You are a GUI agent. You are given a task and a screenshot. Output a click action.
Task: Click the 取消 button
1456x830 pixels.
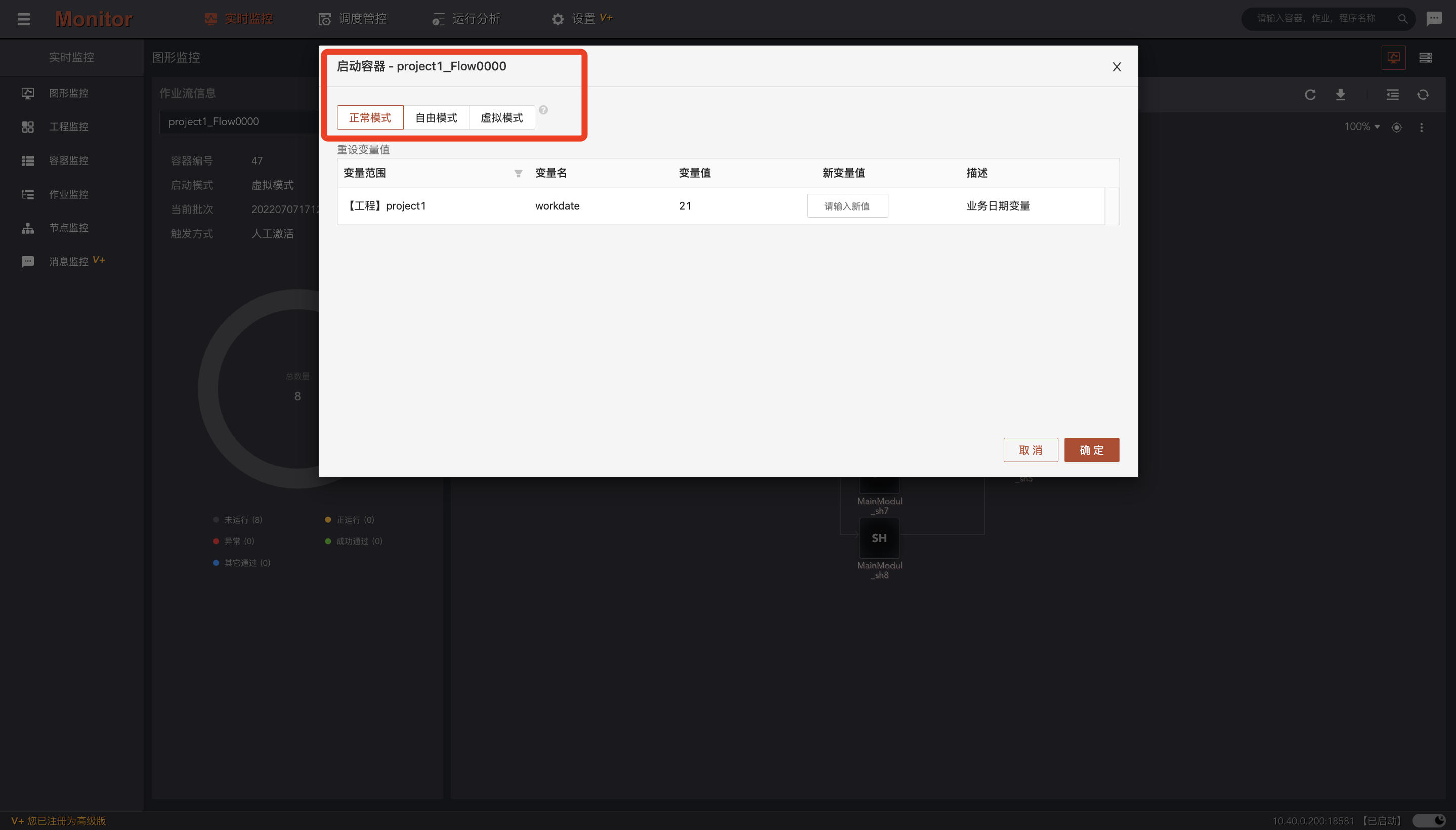coord(1031,450)
